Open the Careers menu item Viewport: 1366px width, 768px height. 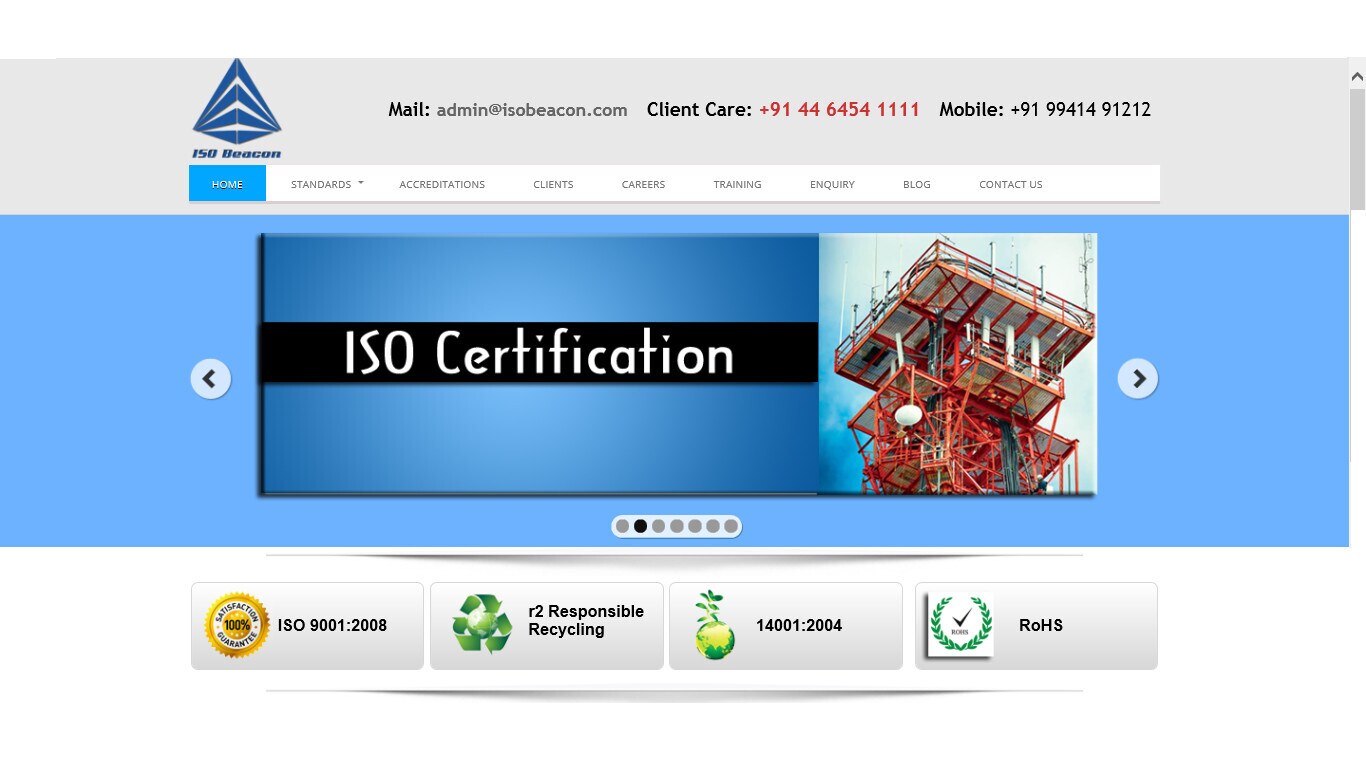tap(643, 184)
